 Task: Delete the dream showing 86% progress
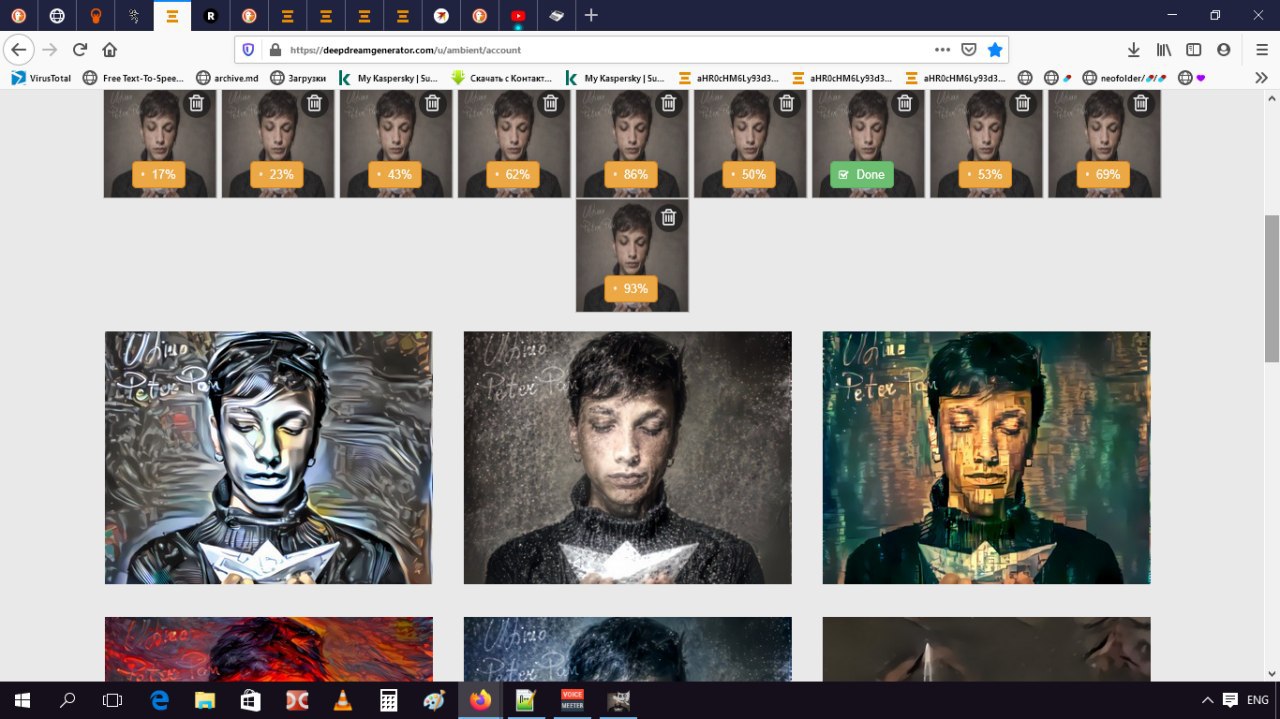(x=669, y=103)
